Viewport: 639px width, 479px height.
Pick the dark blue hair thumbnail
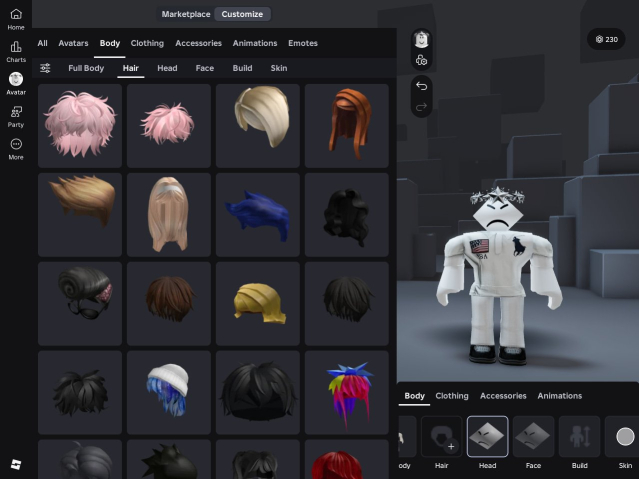point(257,213)
